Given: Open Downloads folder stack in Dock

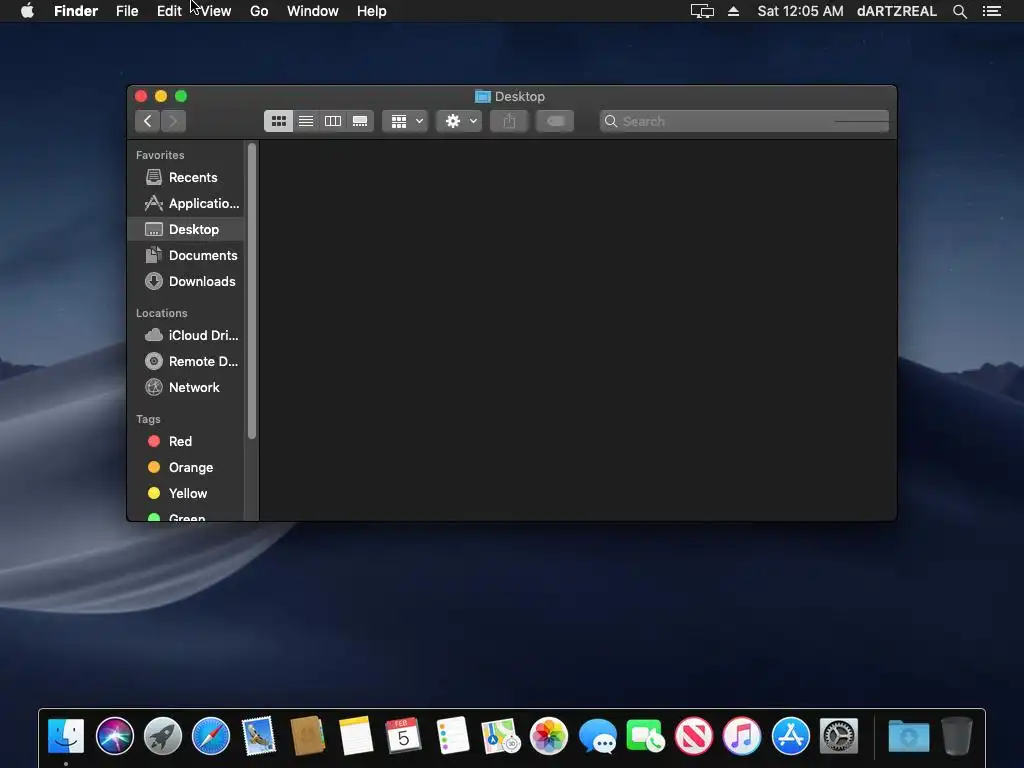Looking at the screenshot, I should click(x=908, y=736).
